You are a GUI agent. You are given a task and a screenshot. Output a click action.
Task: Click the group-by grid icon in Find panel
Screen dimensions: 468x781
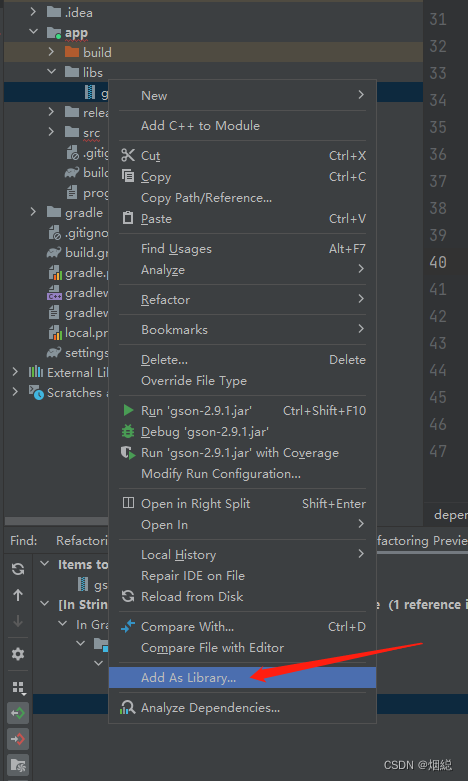pos(18,688)
